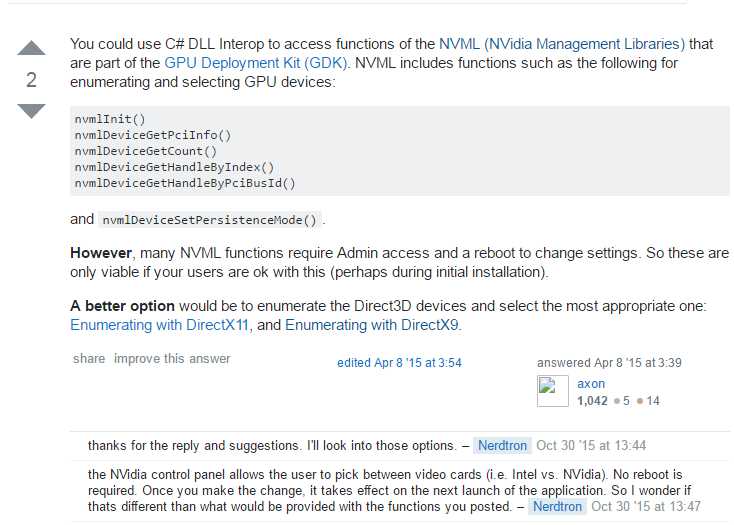Open the GPU Deployment Kit (GDK) link
Image resolution: width=734 pixels, height=525 pixels.
pyautogui.click(x=256, y=63)
